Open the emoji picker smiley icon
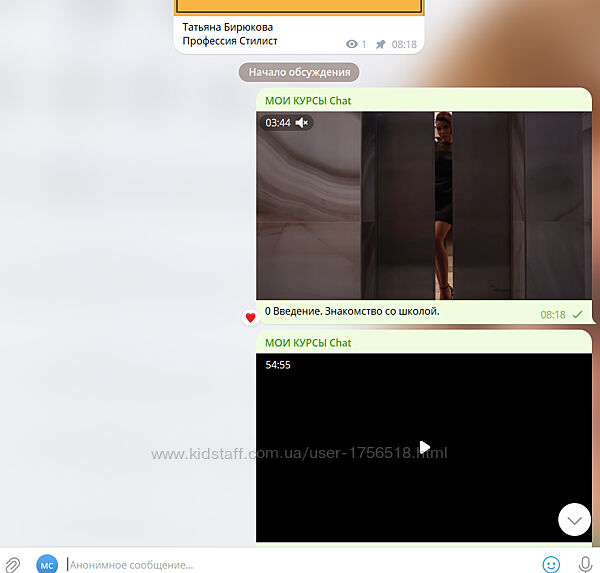Screen dimensions: 600x573 (x=550, y=564)
